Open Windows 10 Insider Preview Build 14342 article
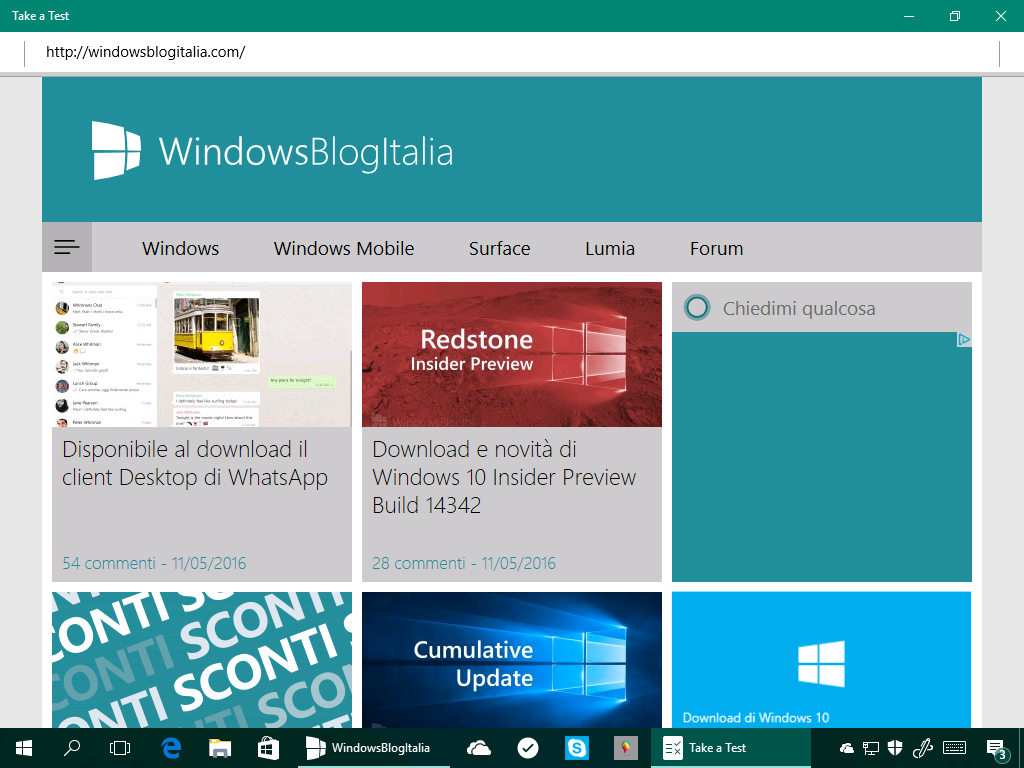Viewport: 1024px width, 768px height. click(x=504, y=477)
